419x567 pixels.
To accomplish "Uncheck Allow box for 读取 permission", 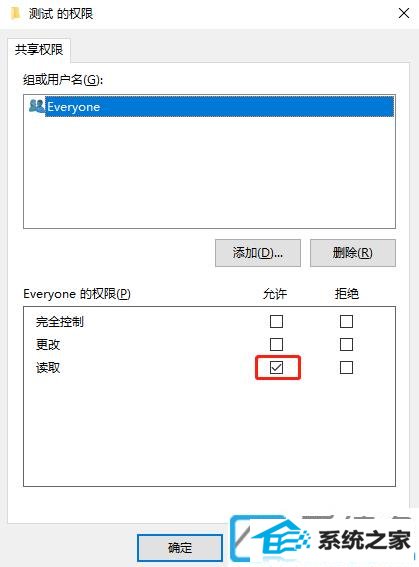I will point(277,368).
